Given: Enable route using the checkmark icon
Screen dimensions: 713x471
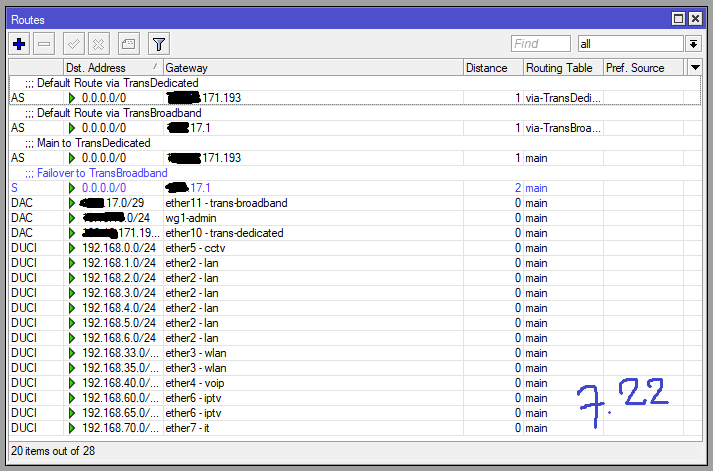Looking at the screenshot, I should coord(74,44).
